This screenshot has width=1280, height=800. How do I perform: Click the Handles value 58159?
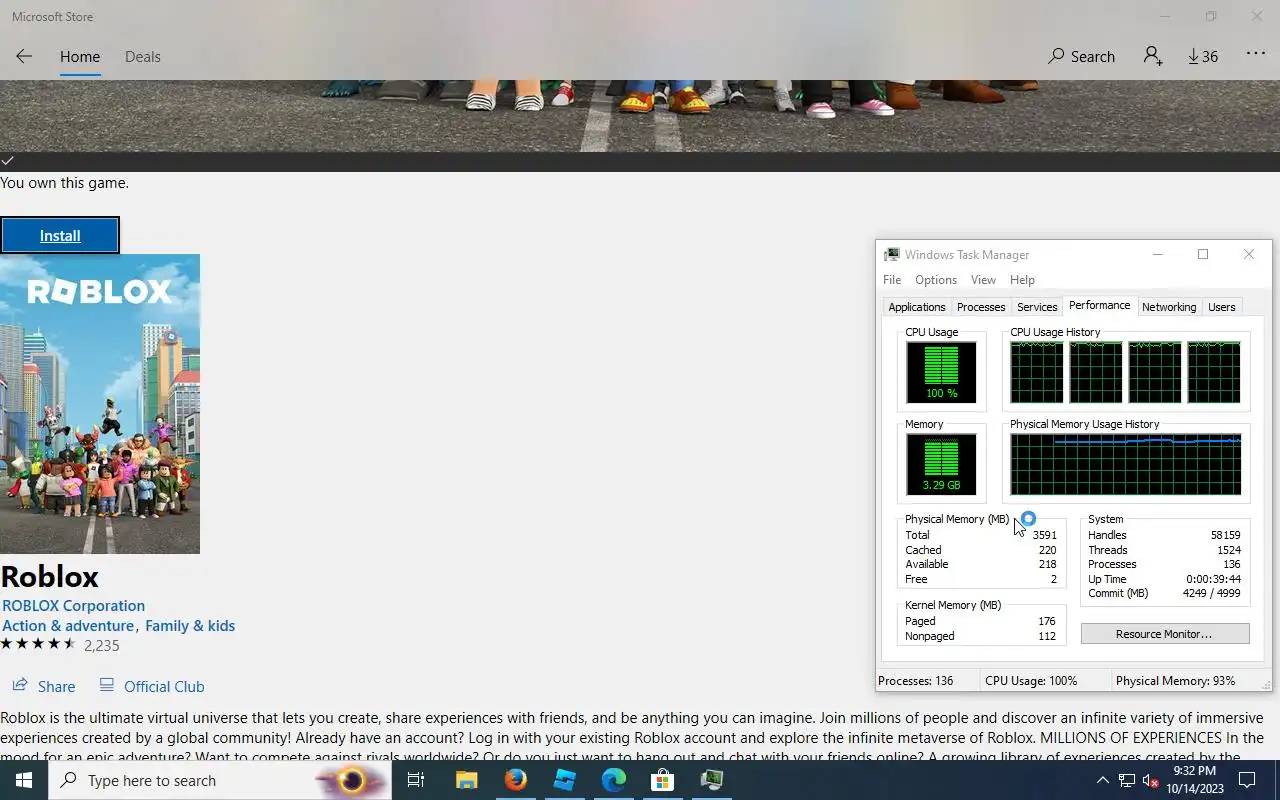[x=1225, y=535]
